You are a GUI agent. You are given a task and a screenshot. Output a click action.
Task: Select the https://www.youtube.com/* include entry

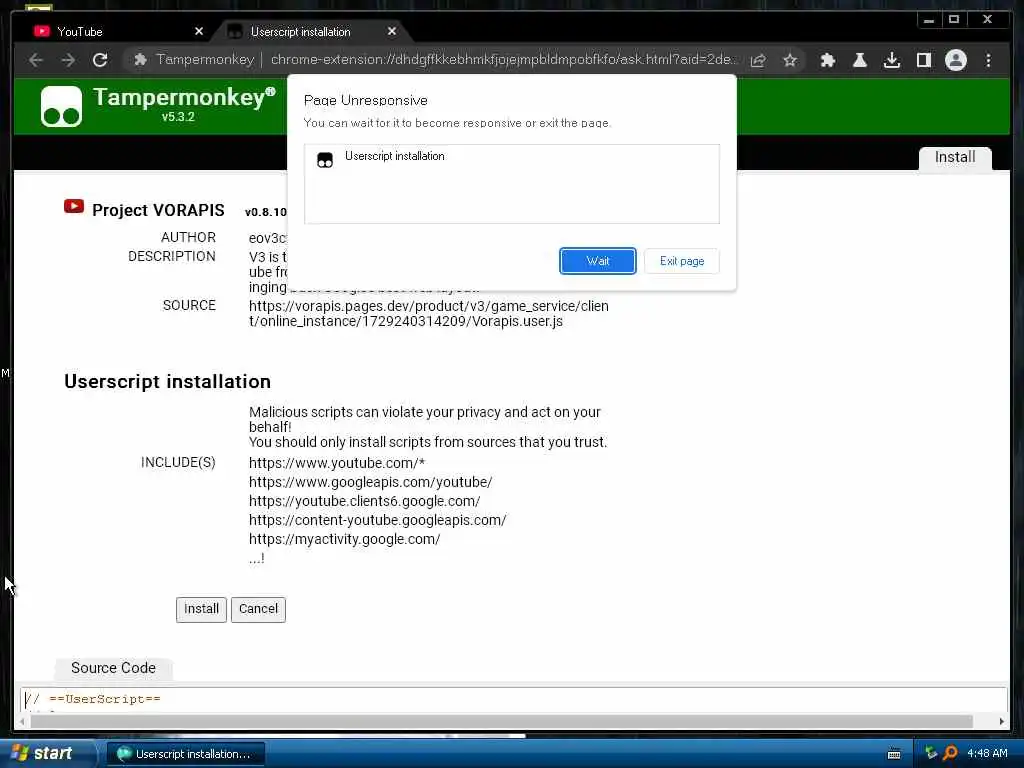tap(337, 463)
